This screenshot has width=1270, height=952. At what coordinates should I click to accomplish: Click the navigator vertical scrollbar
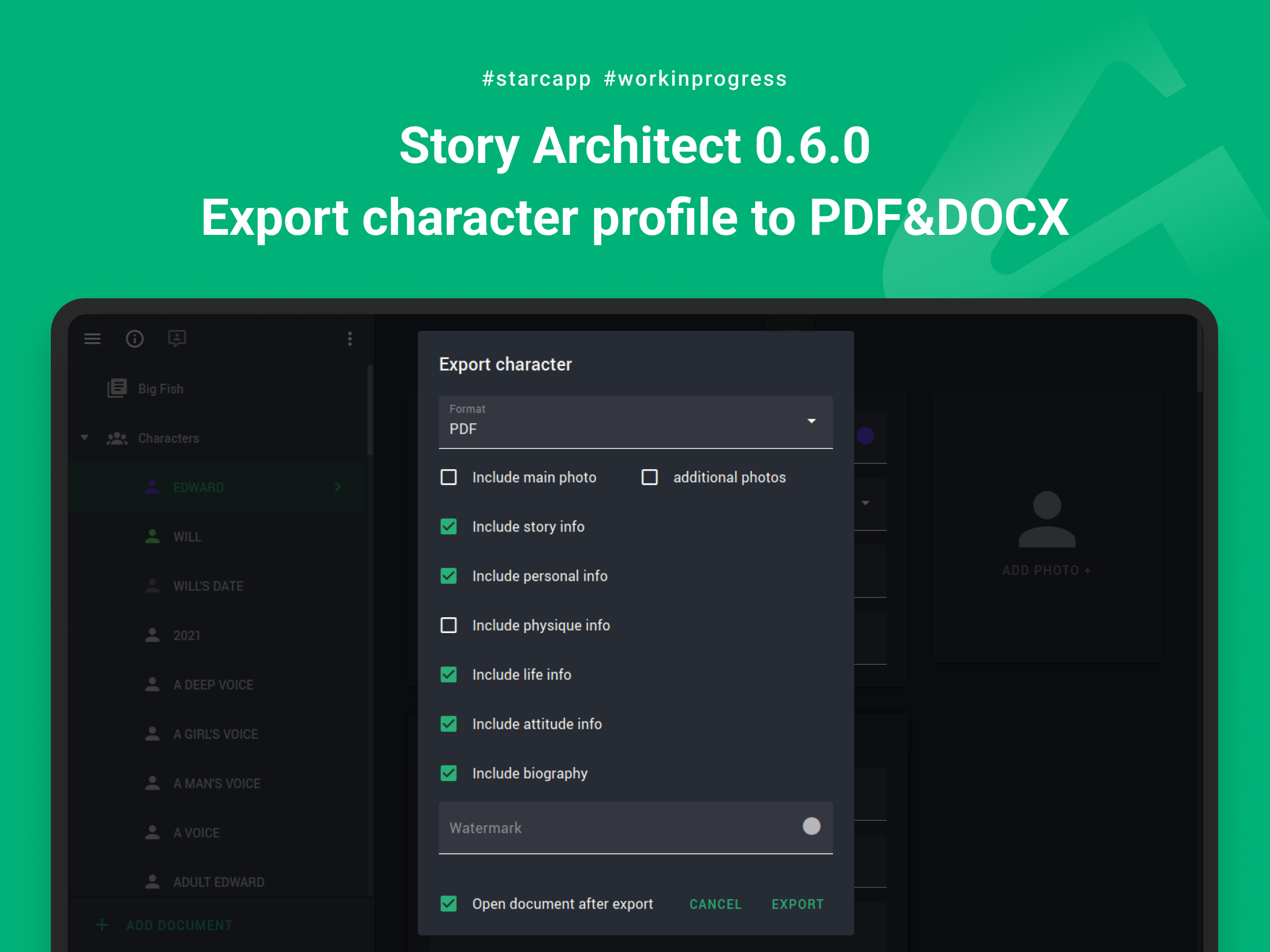370,410
